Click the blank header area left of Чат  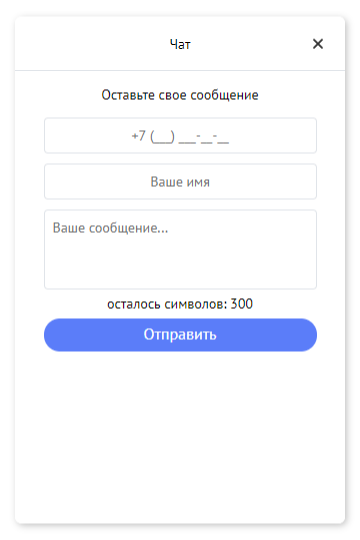click(91, 44)
